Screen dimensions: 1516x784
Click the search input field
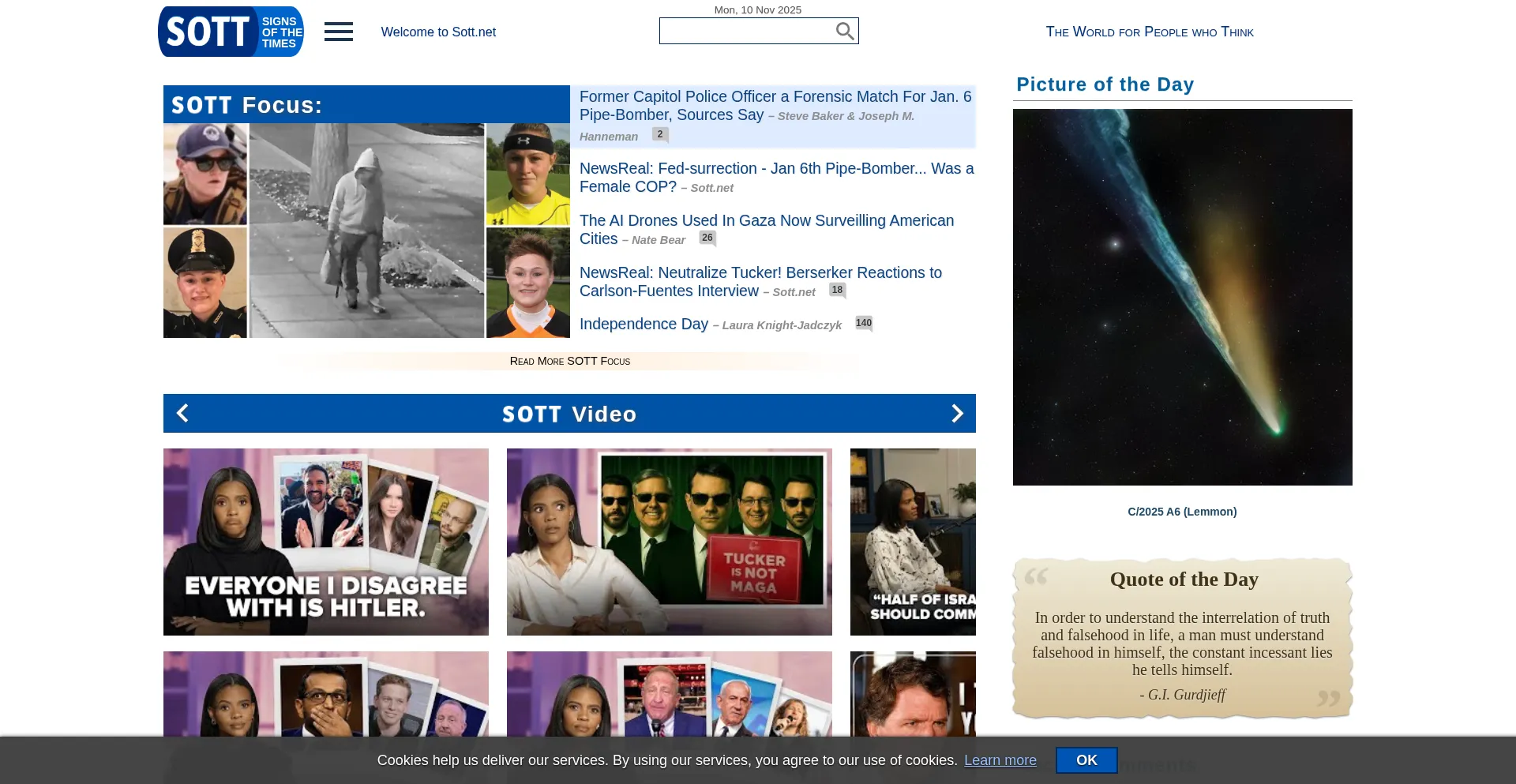point(746,31)
